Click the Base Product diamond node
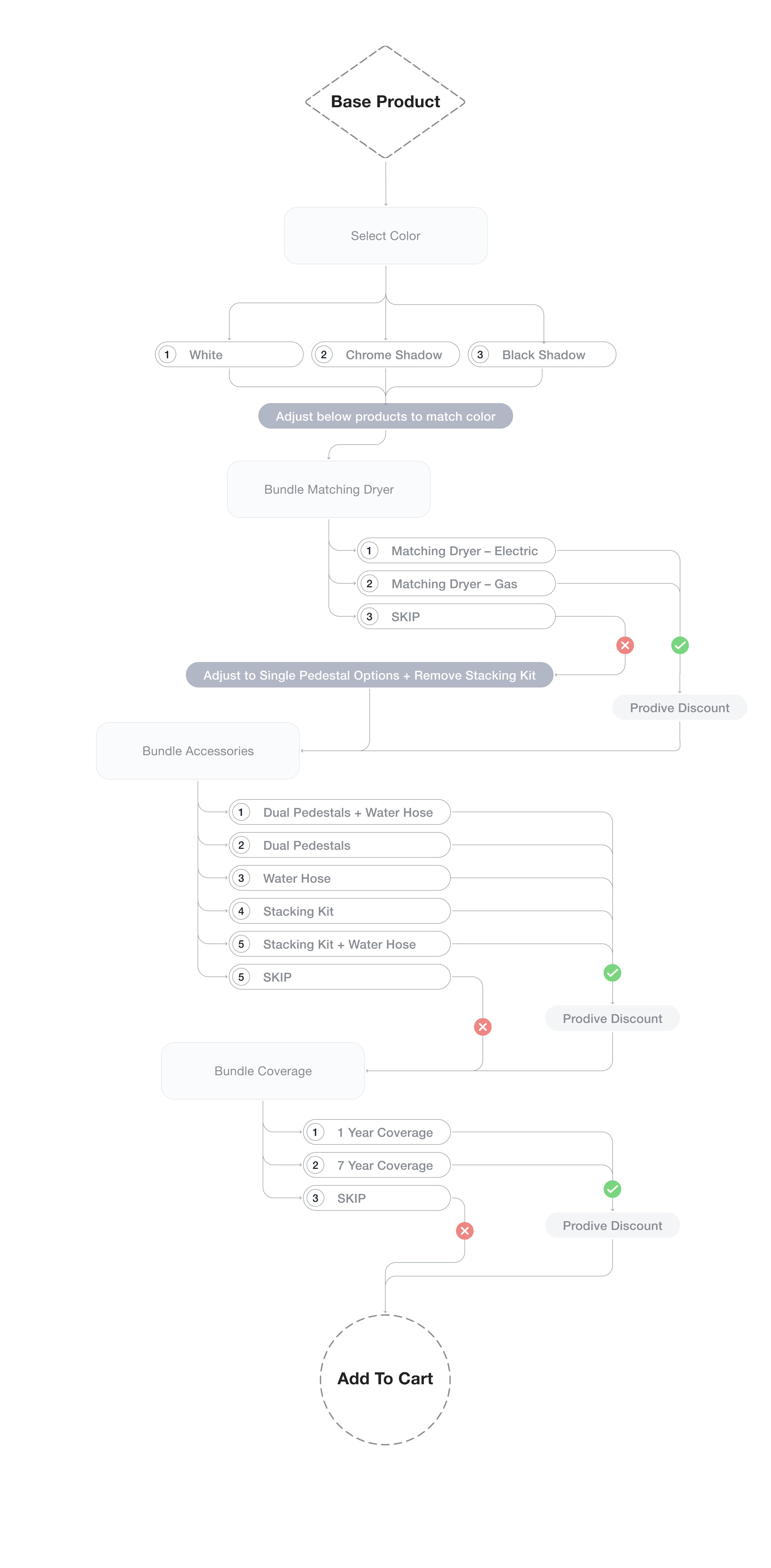 (x=385, y=102)
